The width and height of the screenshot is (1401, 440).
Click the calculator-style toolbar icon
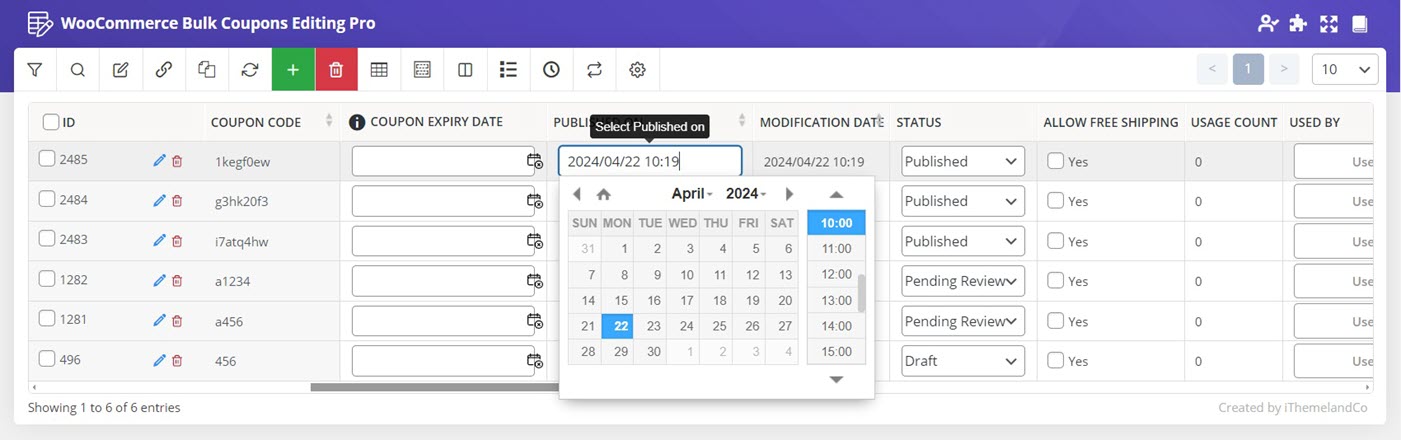tap(422, 70)
